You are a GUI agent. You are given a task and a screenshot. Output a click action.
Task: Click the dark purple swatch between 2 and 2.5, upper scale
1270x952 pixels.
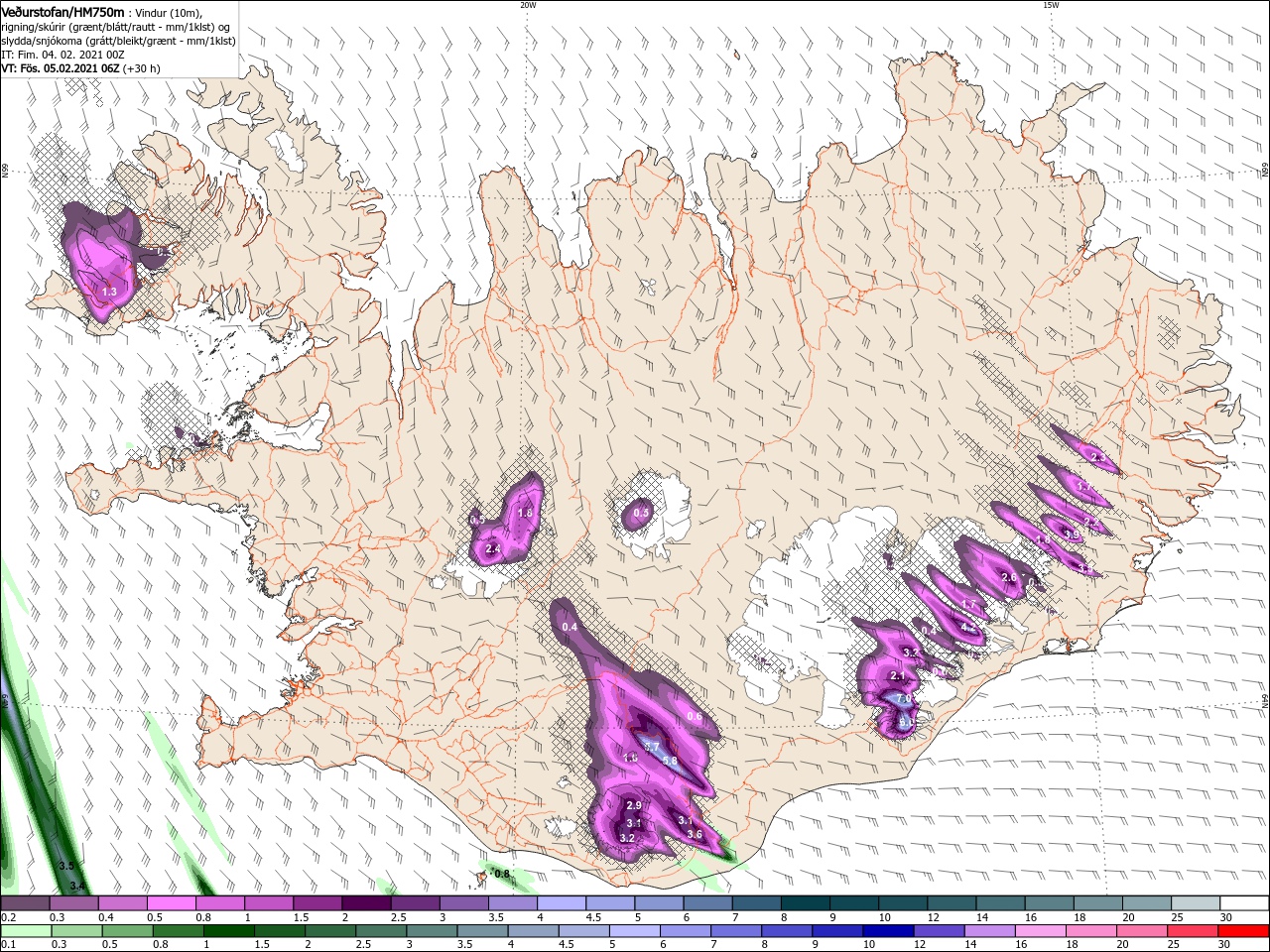(x=366, y=903)
